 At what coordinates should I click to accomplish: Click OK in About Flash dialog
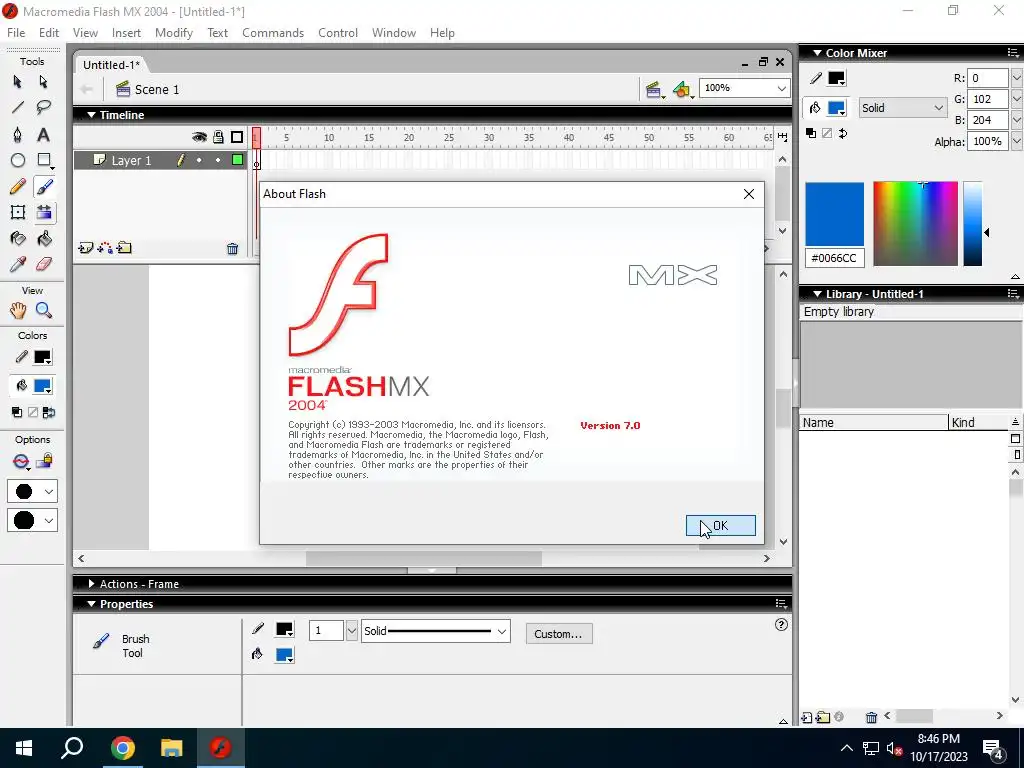[720, 526]
